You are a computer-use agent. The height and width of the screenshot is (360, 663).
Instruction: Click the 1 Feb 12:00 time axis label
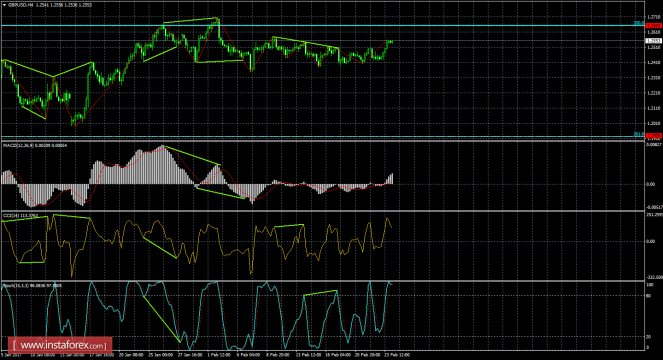coord(219,355)
